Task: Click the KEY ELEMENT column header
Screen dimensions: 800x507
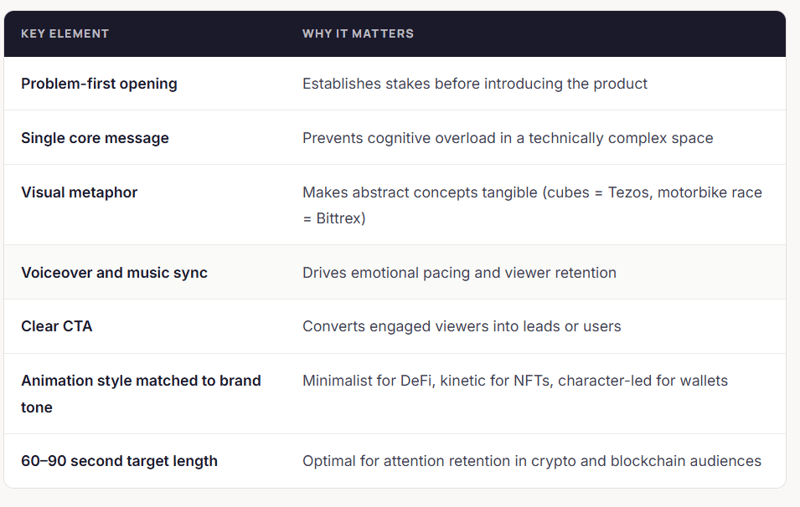Action: pyautogui.click(x=65, y=34)
